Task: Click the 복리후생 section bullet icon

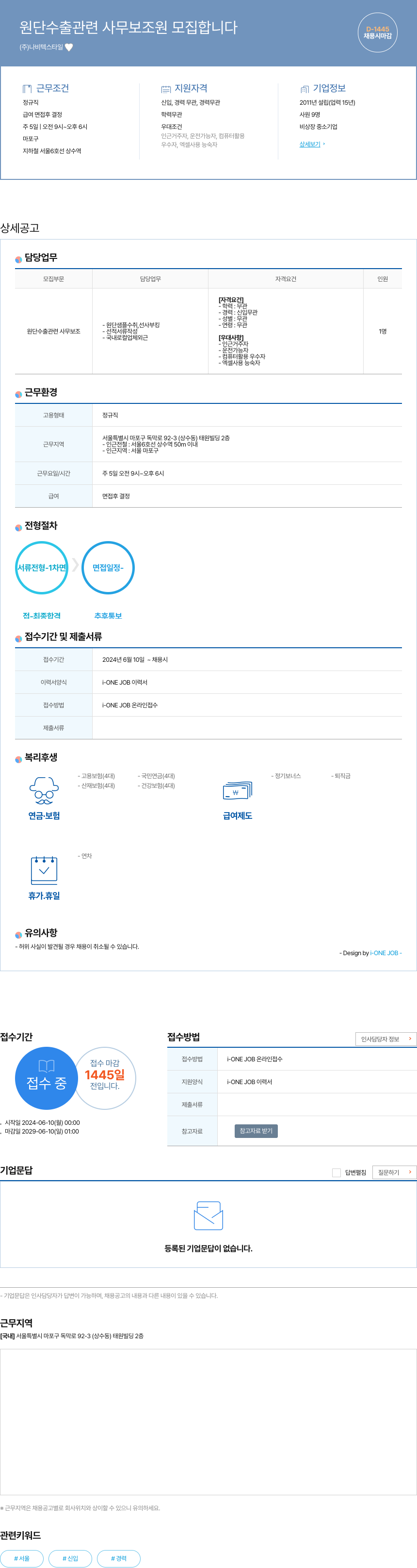Action: pyautogui.click(x=18, y=759)
